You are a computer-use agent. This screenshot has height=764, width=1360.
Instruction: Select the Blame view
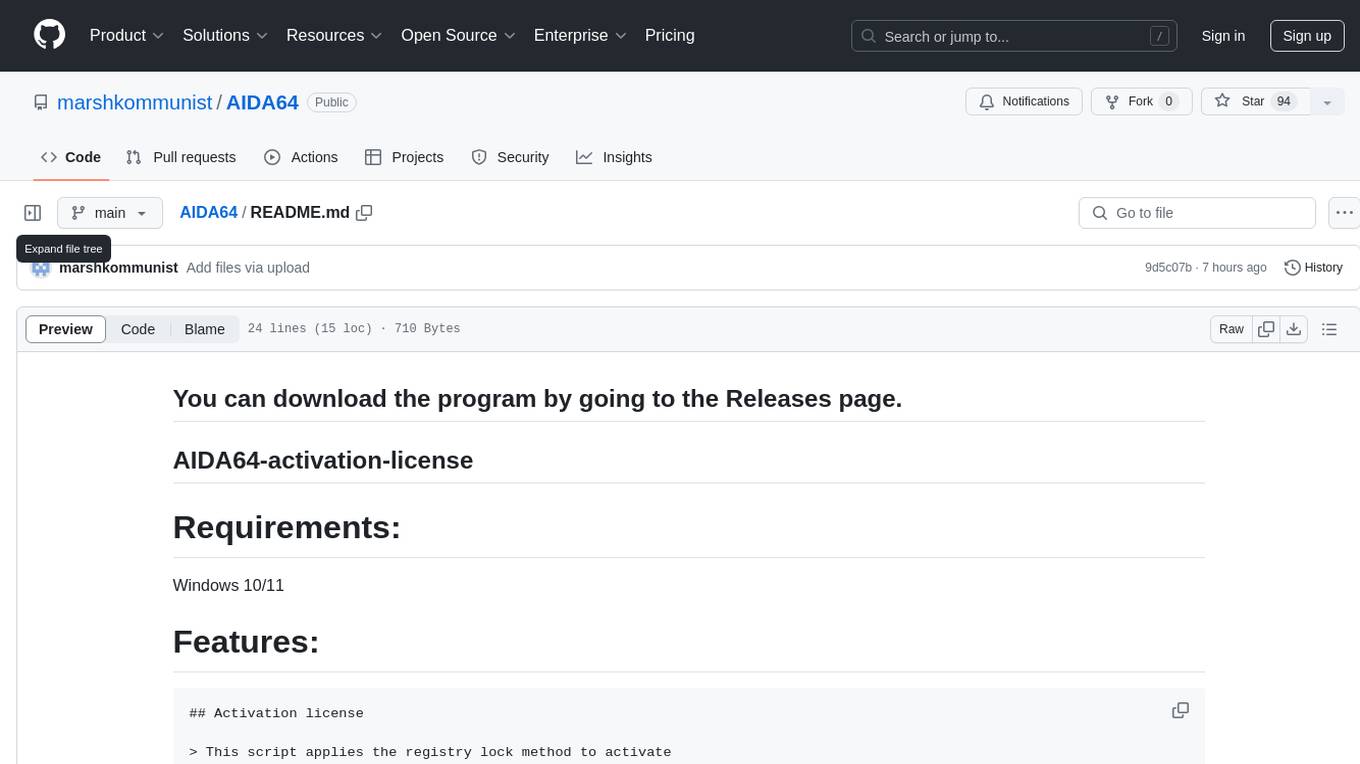[x=205, y=329]
